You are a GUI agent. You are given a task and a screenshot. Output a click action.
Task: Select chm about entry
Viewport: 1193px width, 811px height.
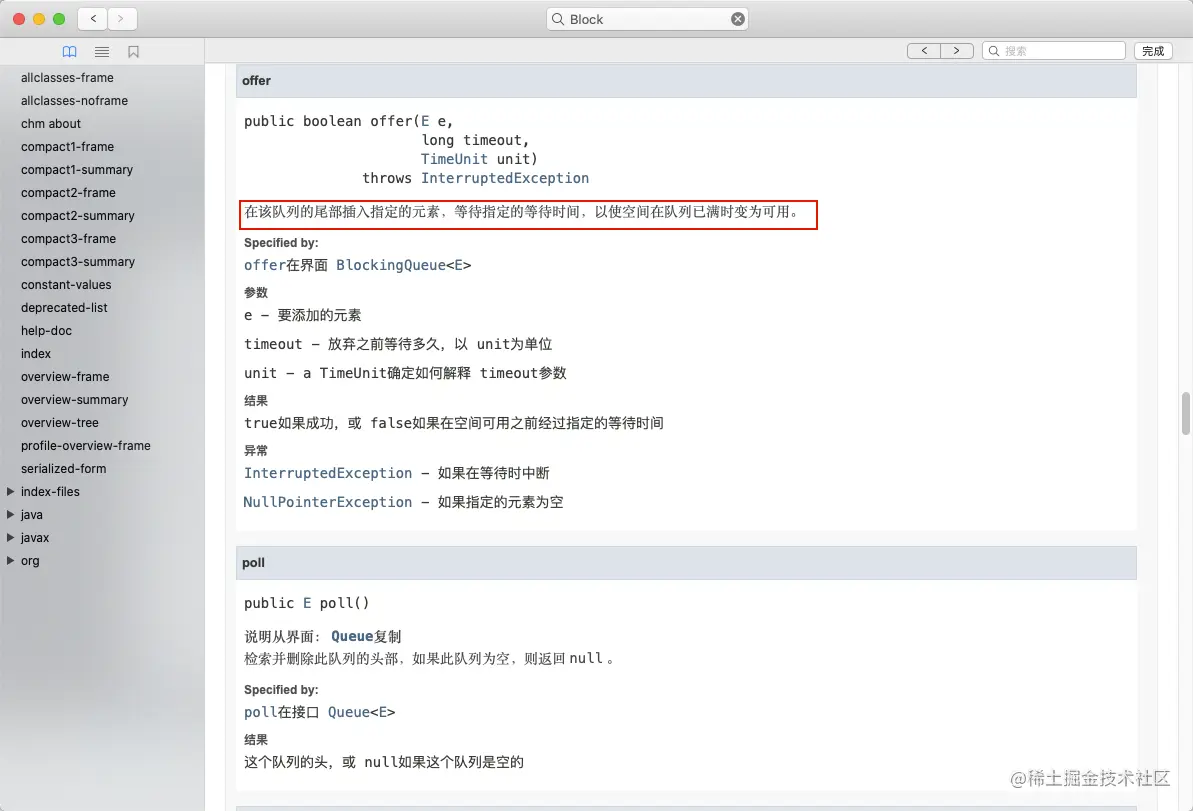point(51,123)
